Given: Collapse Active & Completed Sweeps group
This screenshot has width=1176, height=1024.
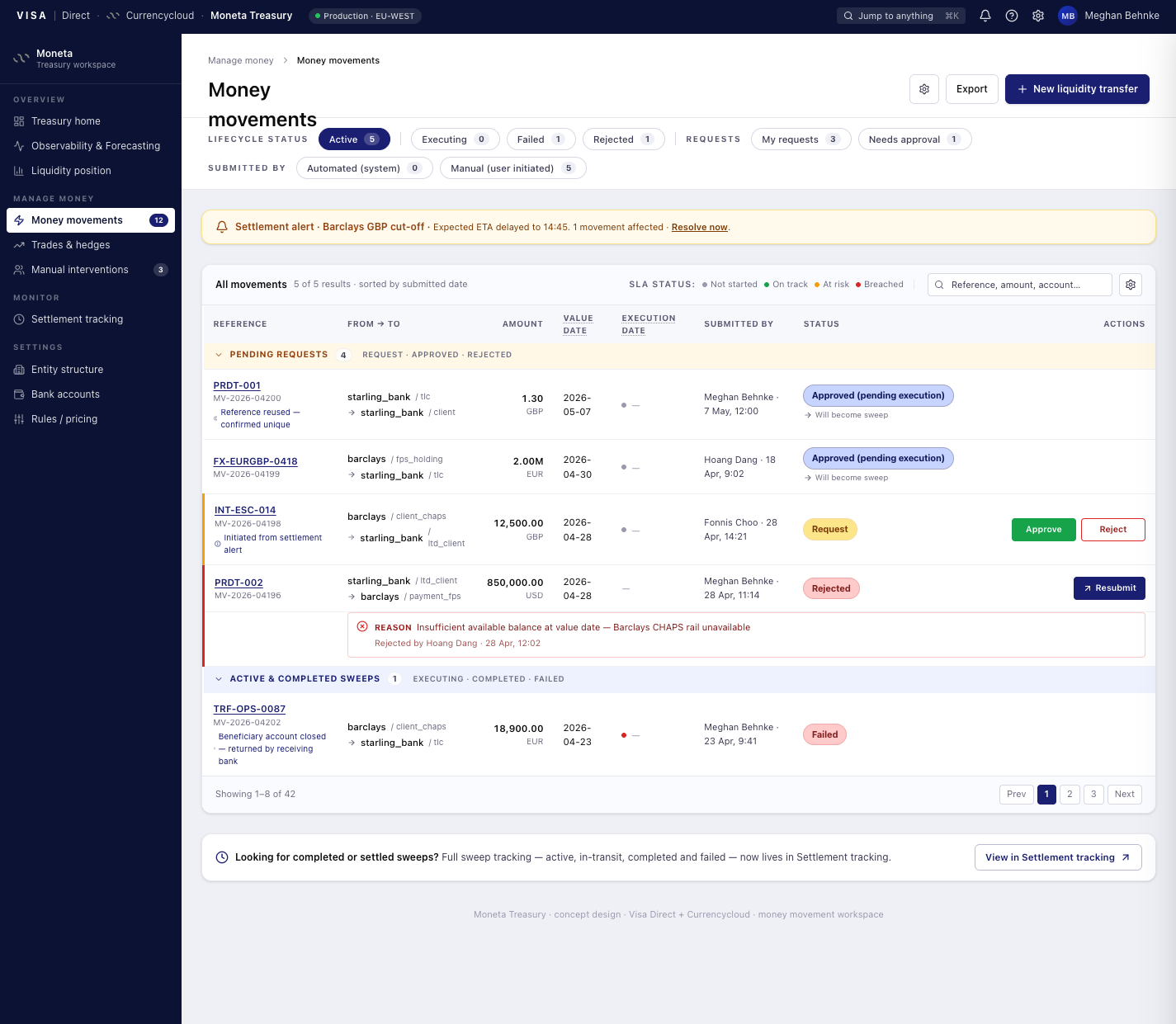Looking at the screenshot, I should pos(219,679).
